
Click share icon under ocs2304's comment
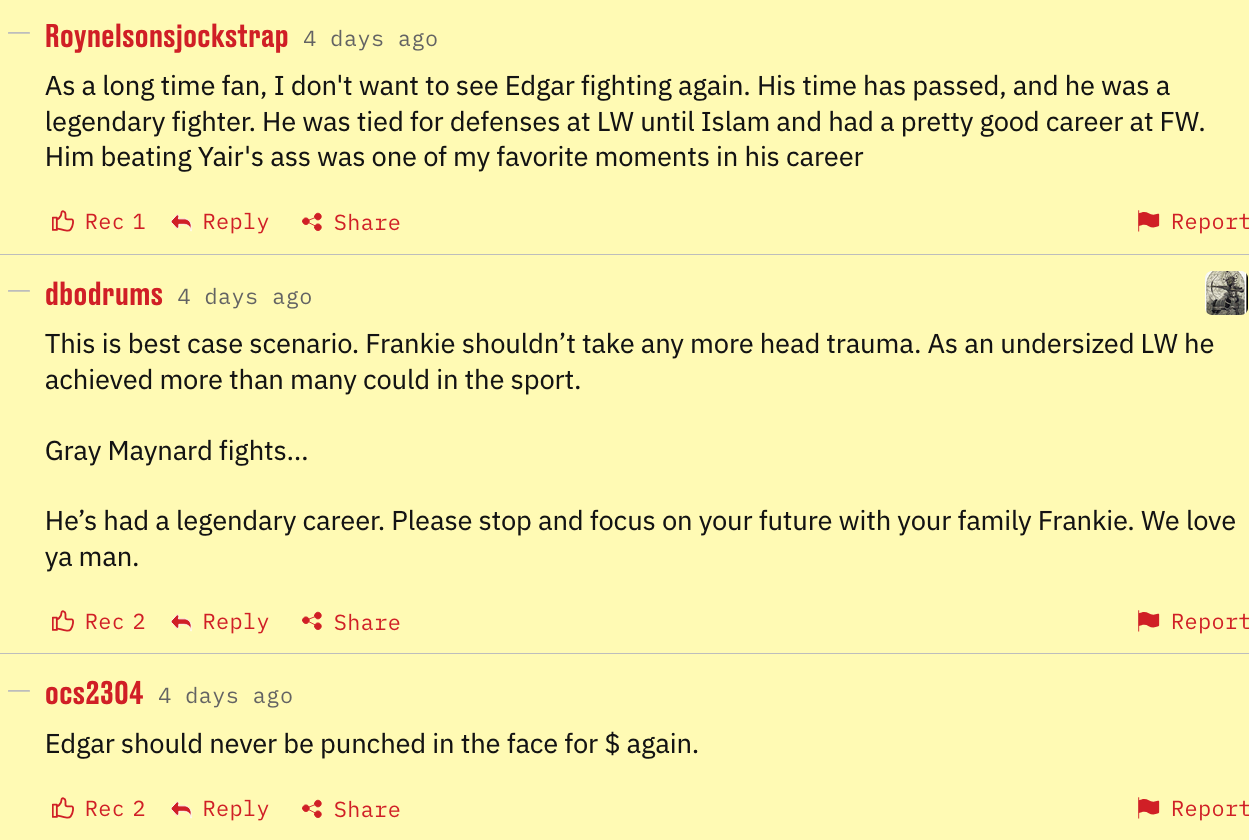pos(312,809)
